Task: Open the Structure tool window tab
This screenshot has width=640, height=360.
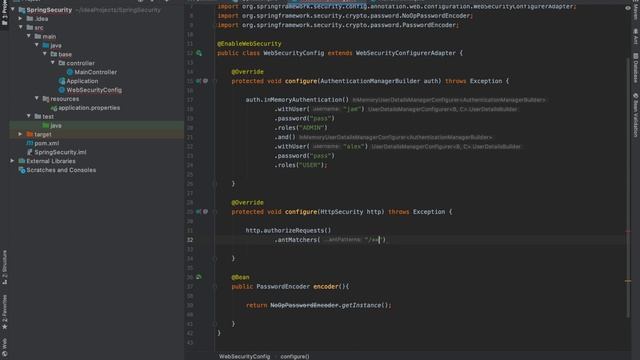Action: (4, 267)
